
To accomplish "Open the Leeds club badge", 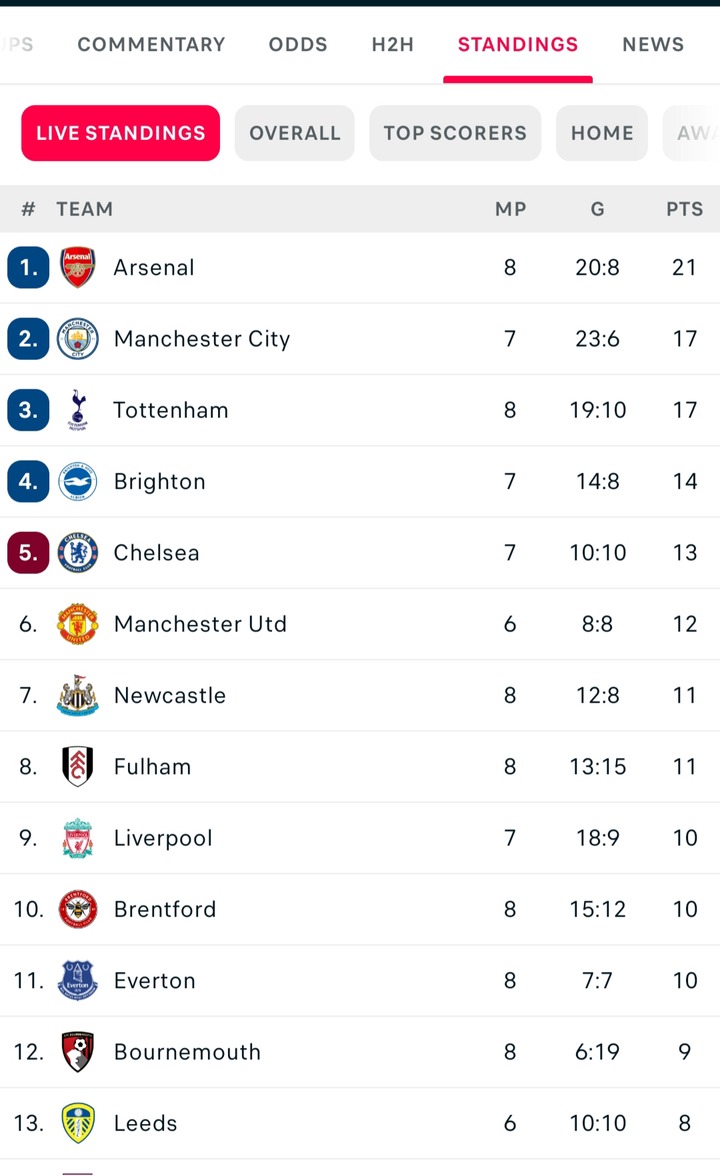I will [x=77, y=1123].
